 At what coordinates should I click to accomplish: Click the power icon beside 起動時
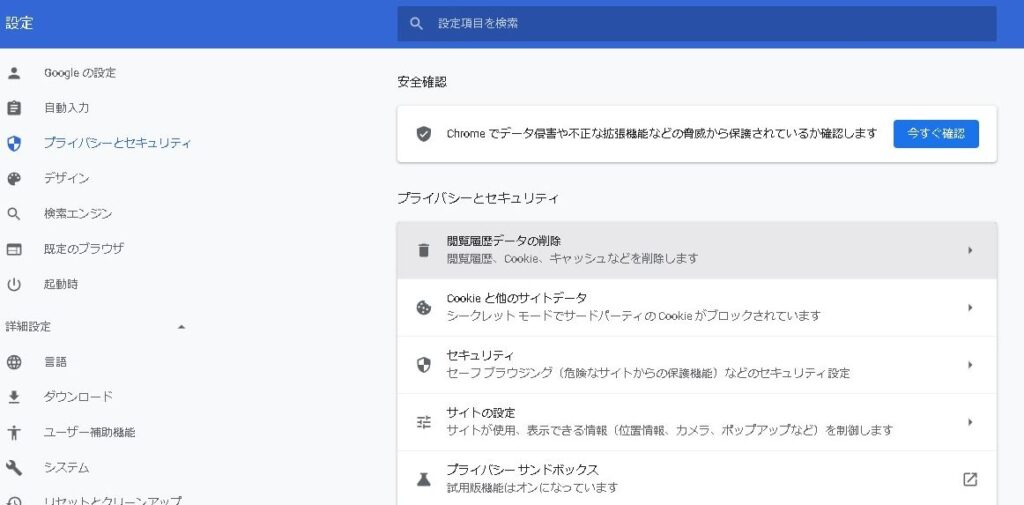pos(14,284)
